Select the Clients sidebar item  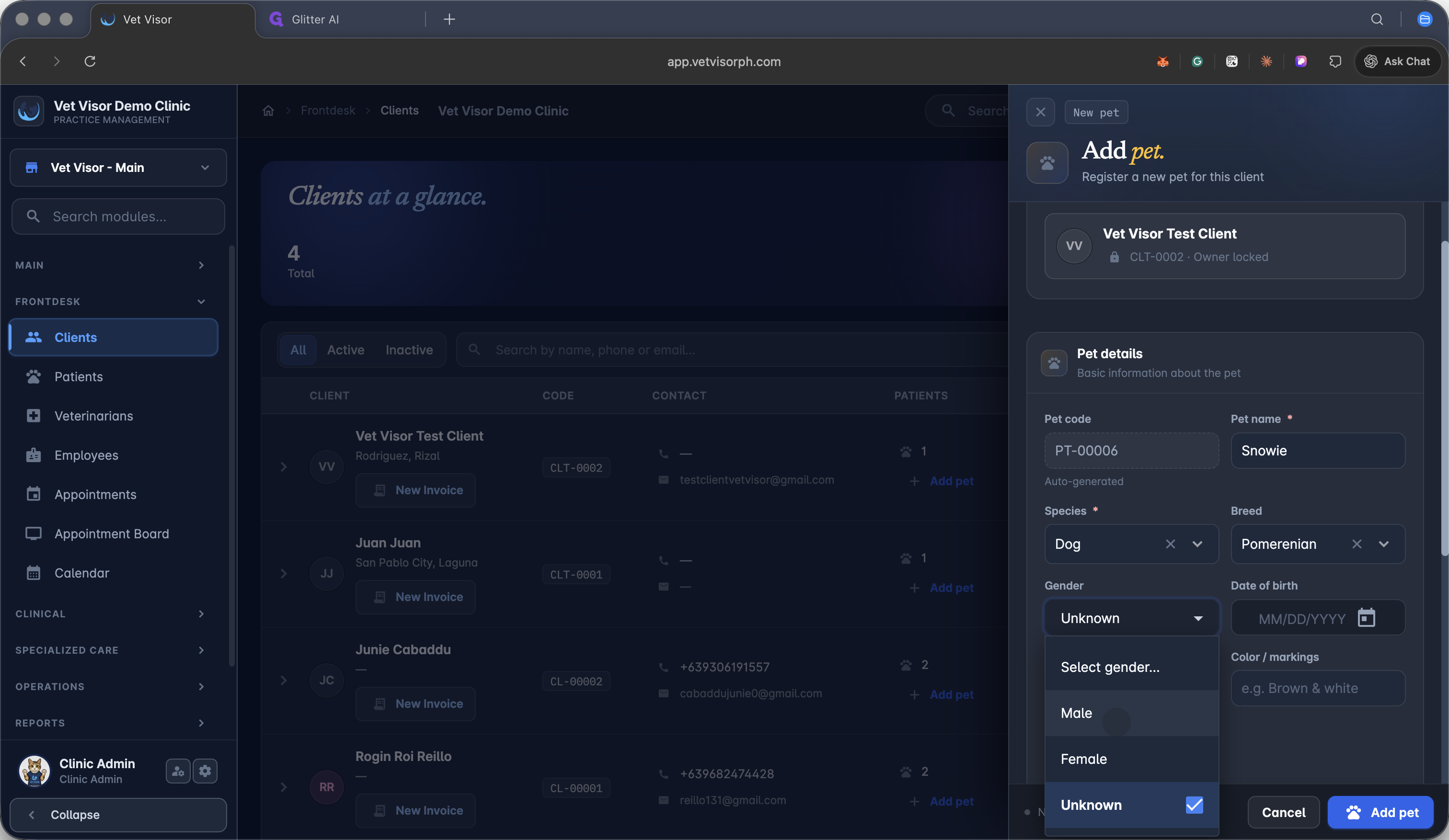point(113,337)
